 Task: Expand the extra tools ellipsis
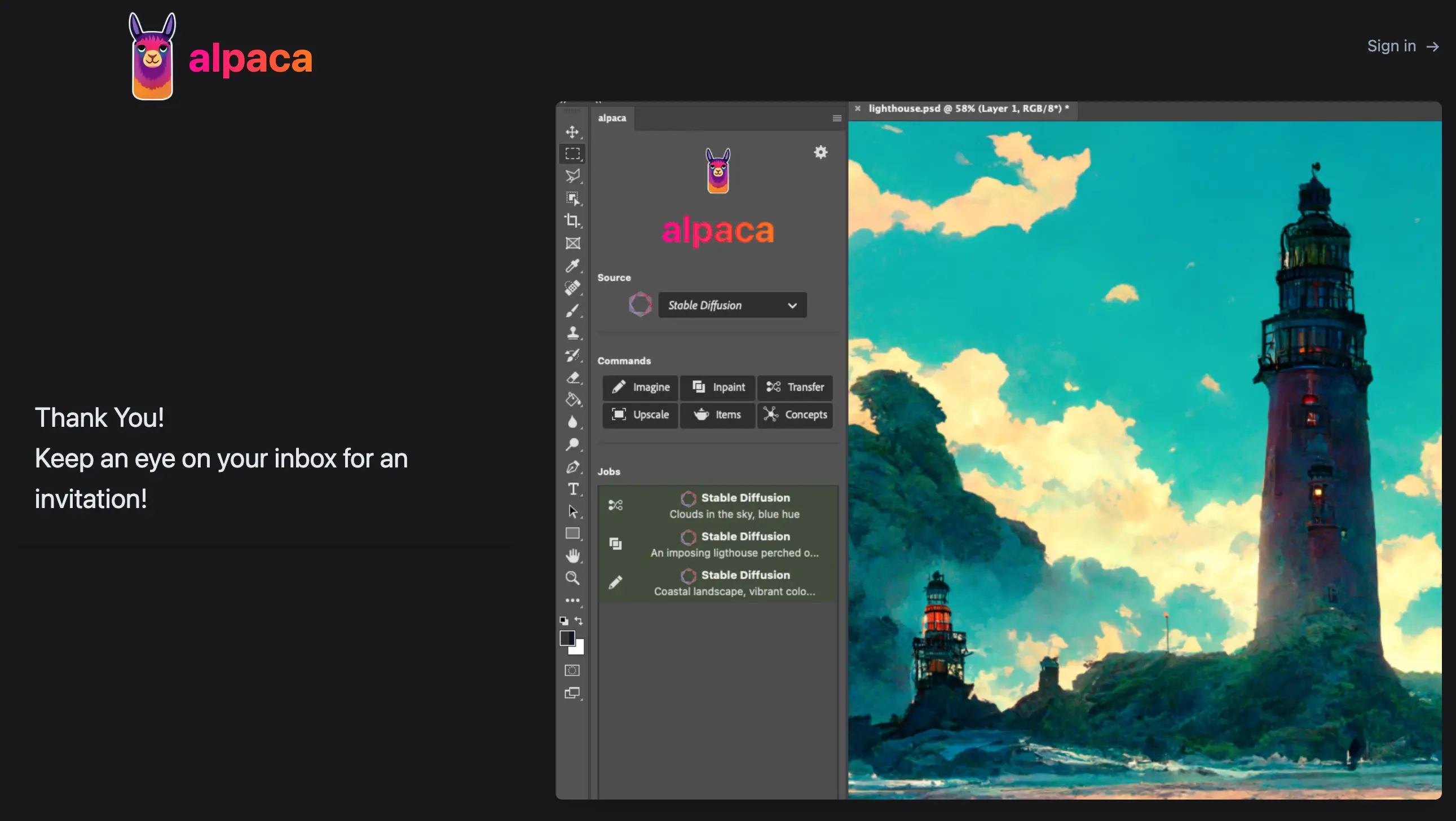572,601
